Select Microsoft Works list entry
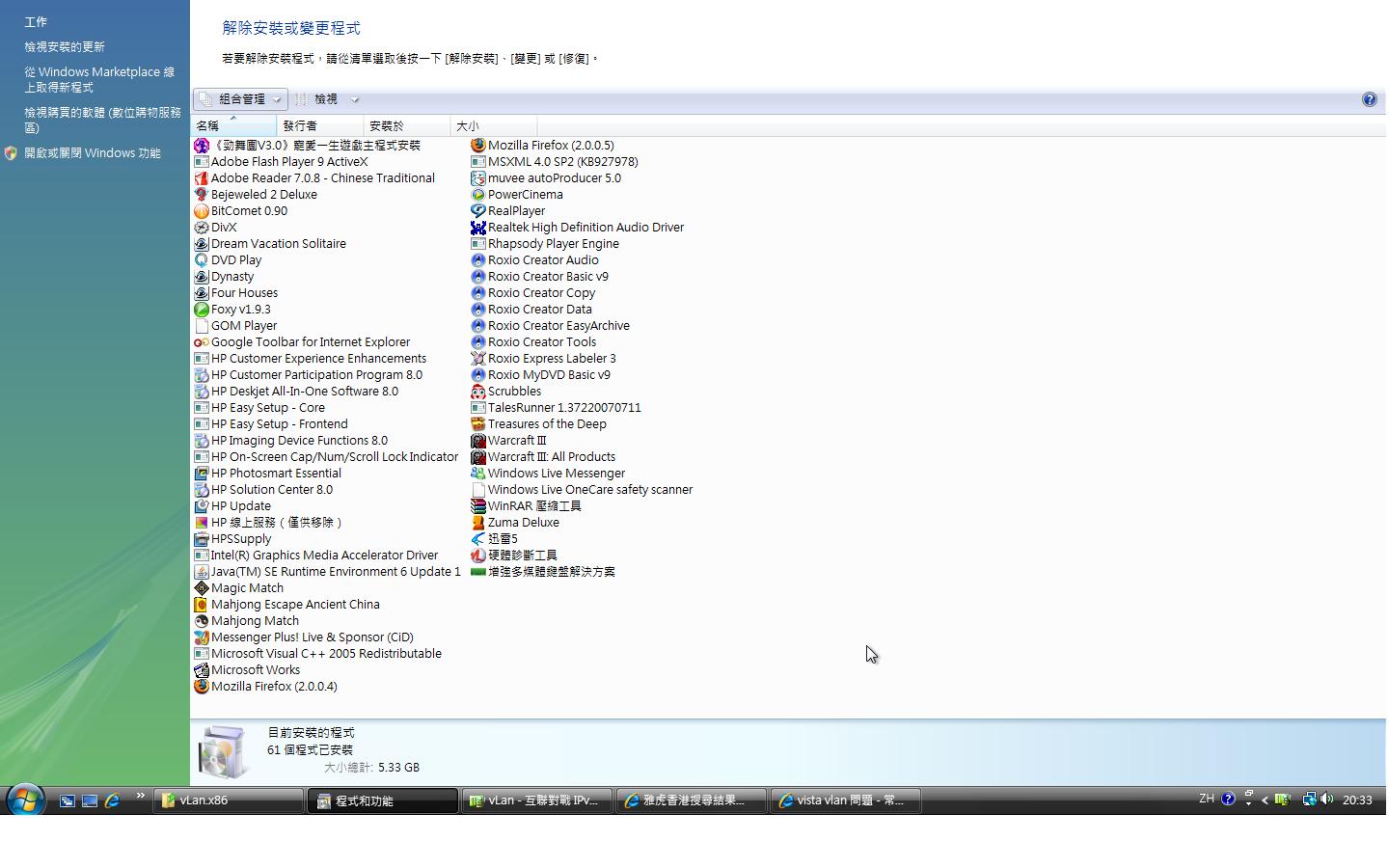 256,670
